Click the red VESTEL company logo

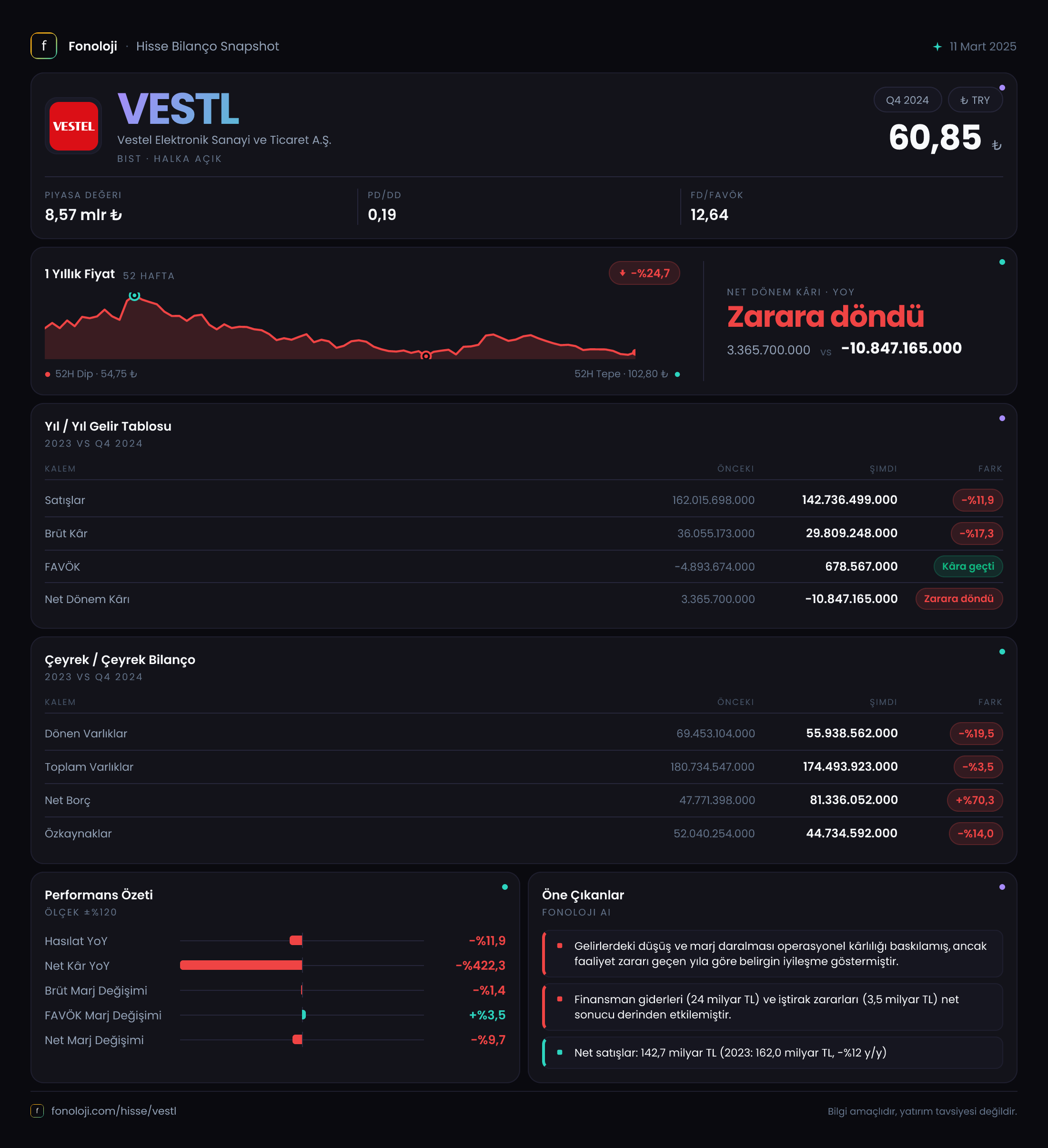click(x=73, y=126)
